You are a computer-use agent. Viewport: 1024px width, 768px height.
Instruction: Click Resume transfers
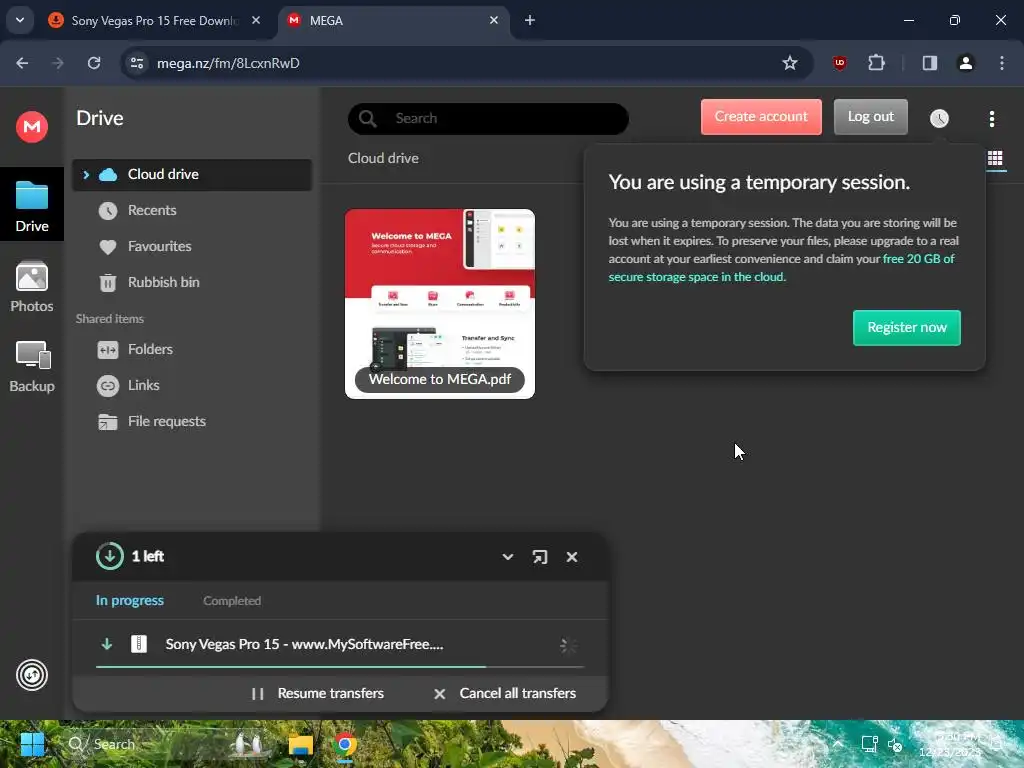coord(317,694)
